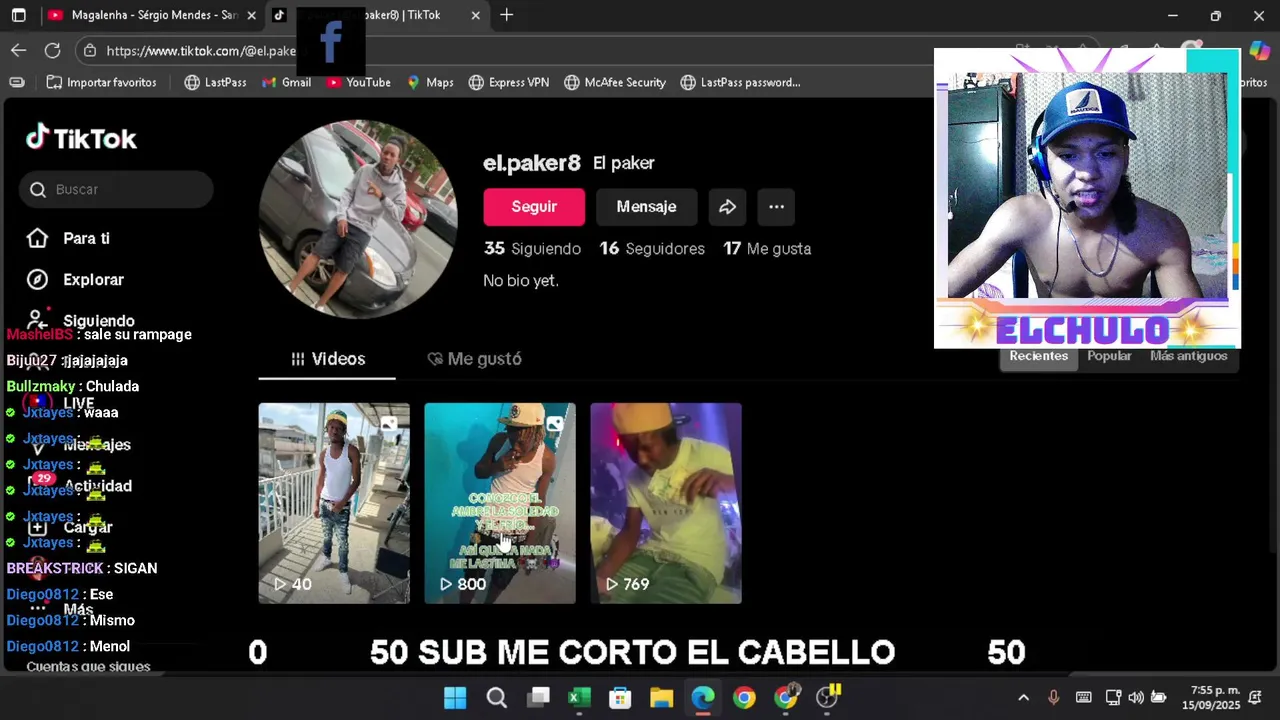Open LastPass bookmark

point(215,82)
